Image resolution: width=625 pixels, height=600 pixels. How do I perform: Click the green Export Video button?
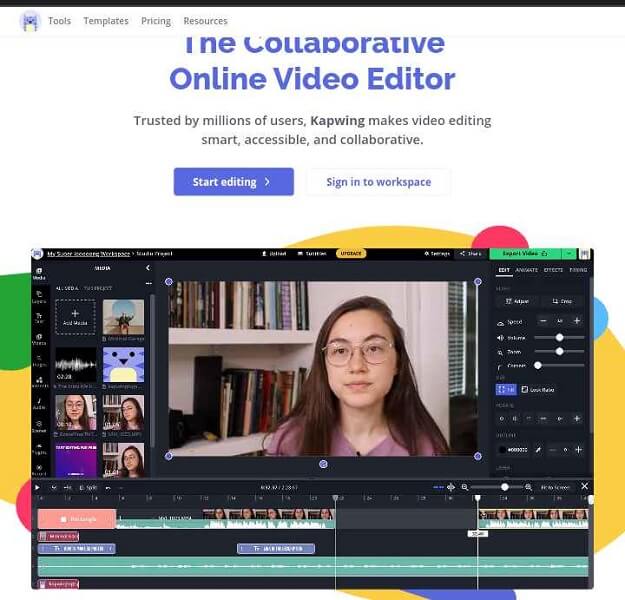pyautogui.click(x=525, y=254)
